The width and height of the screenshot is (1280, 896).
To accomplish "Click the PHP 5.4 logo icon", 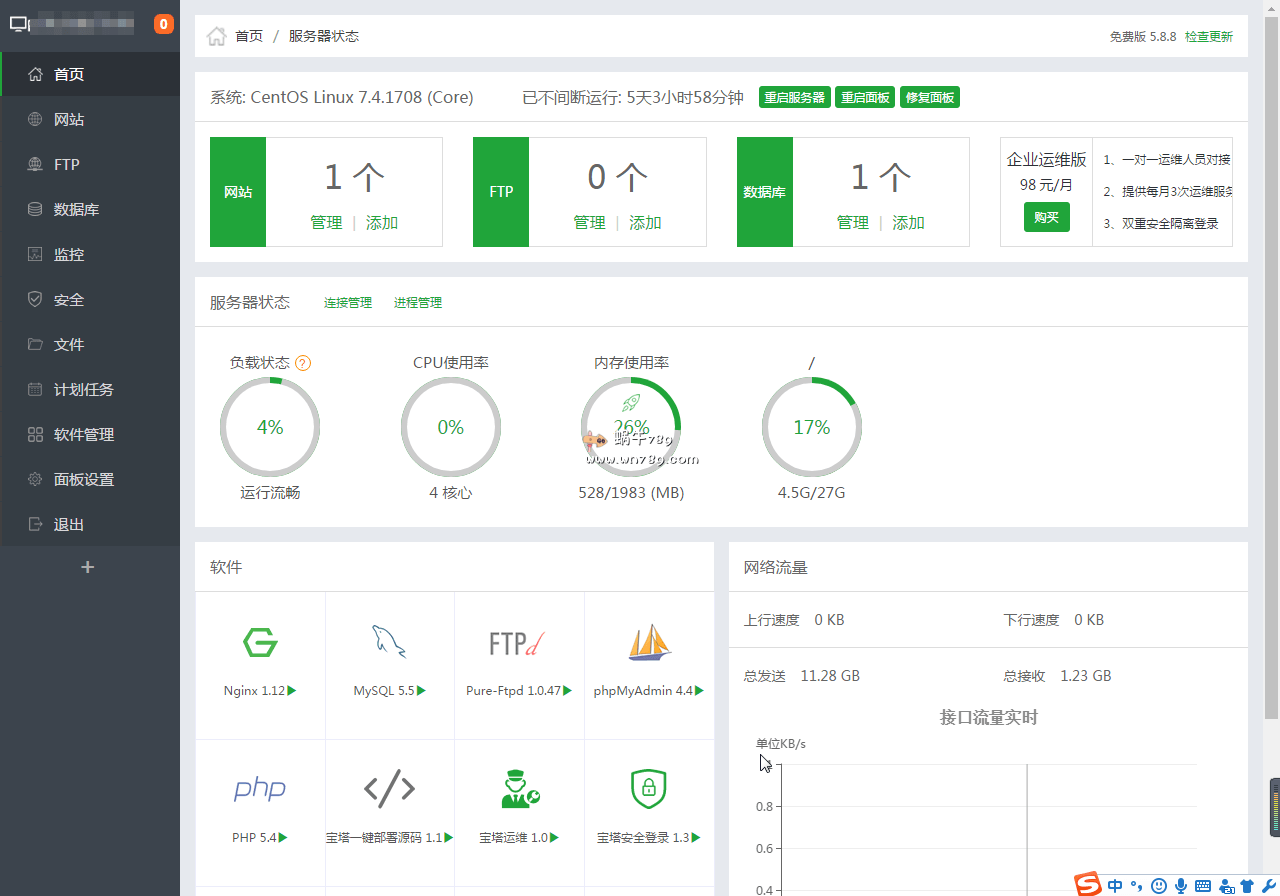I will (260, 788).
